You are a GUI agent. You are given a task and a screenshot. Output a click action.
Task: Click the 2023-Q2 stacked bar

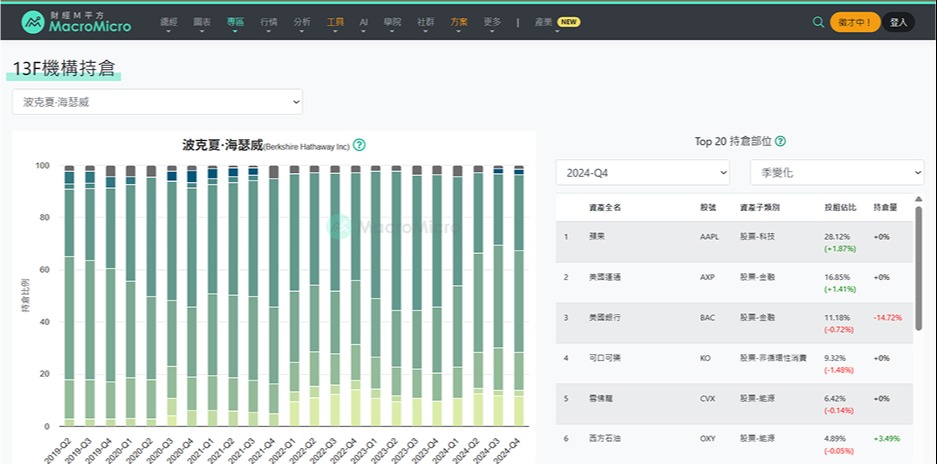click(x=396, y=296)
